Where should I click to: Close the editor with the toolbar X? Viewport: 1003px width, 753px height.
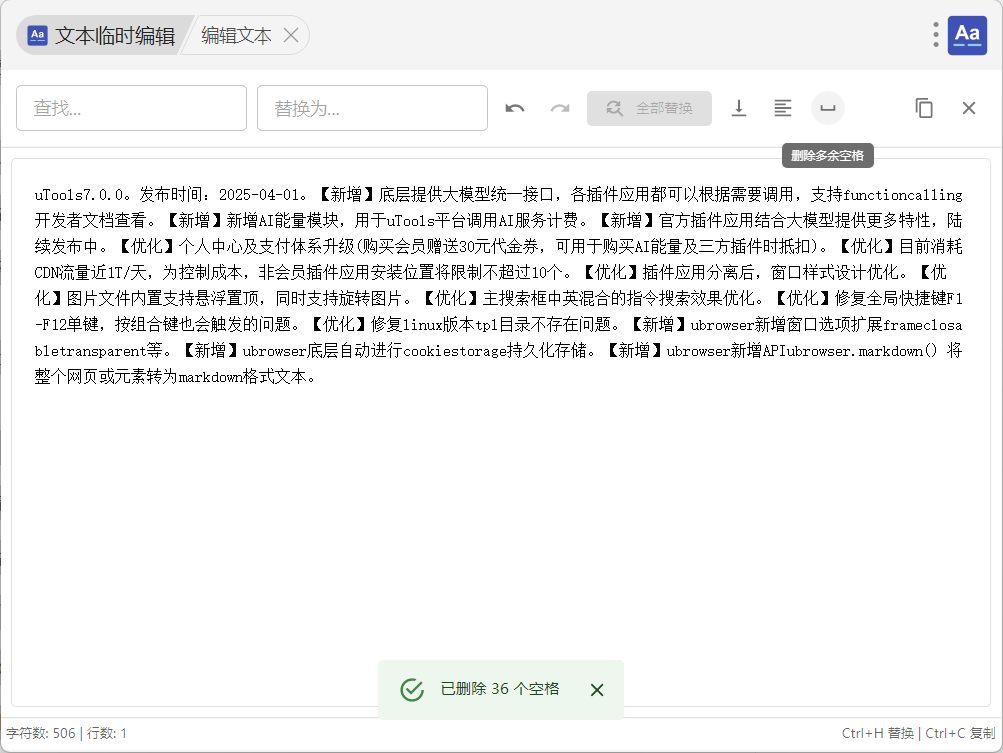969,108
